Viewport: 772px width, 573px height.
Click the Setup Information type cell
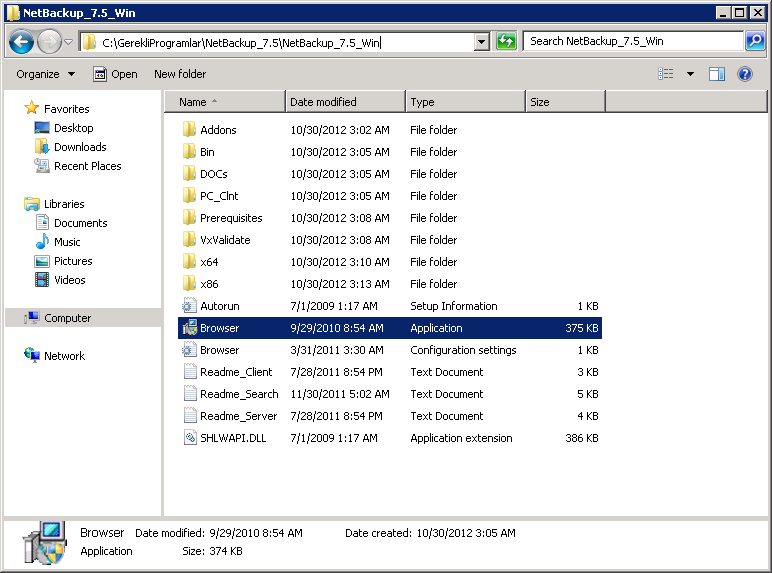tap(453, 306)
